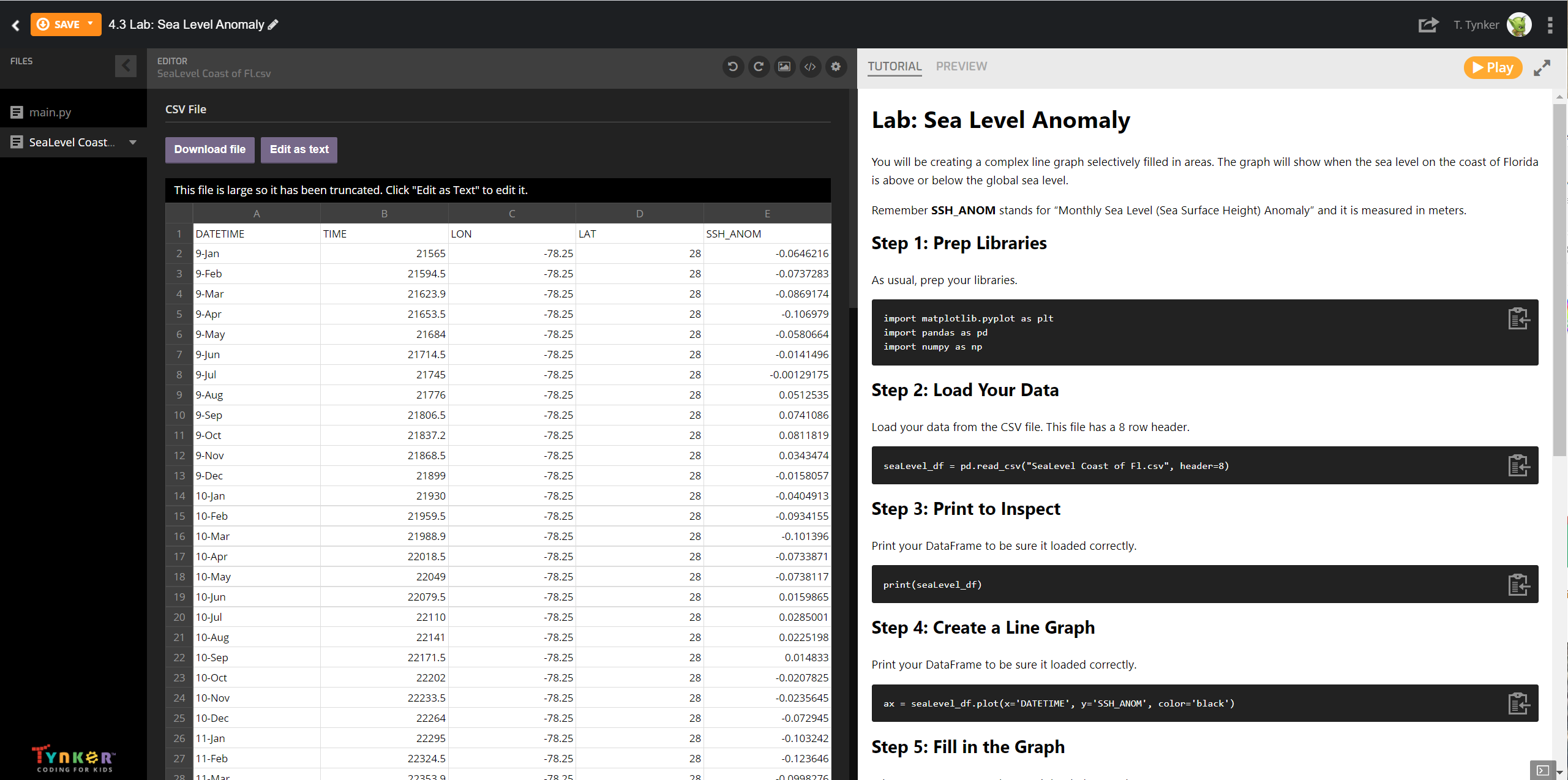This screenshot has height=780, width=1568.
Task: Click cell with value 21565
Action: pyautogui.click(x=384, y=253)
